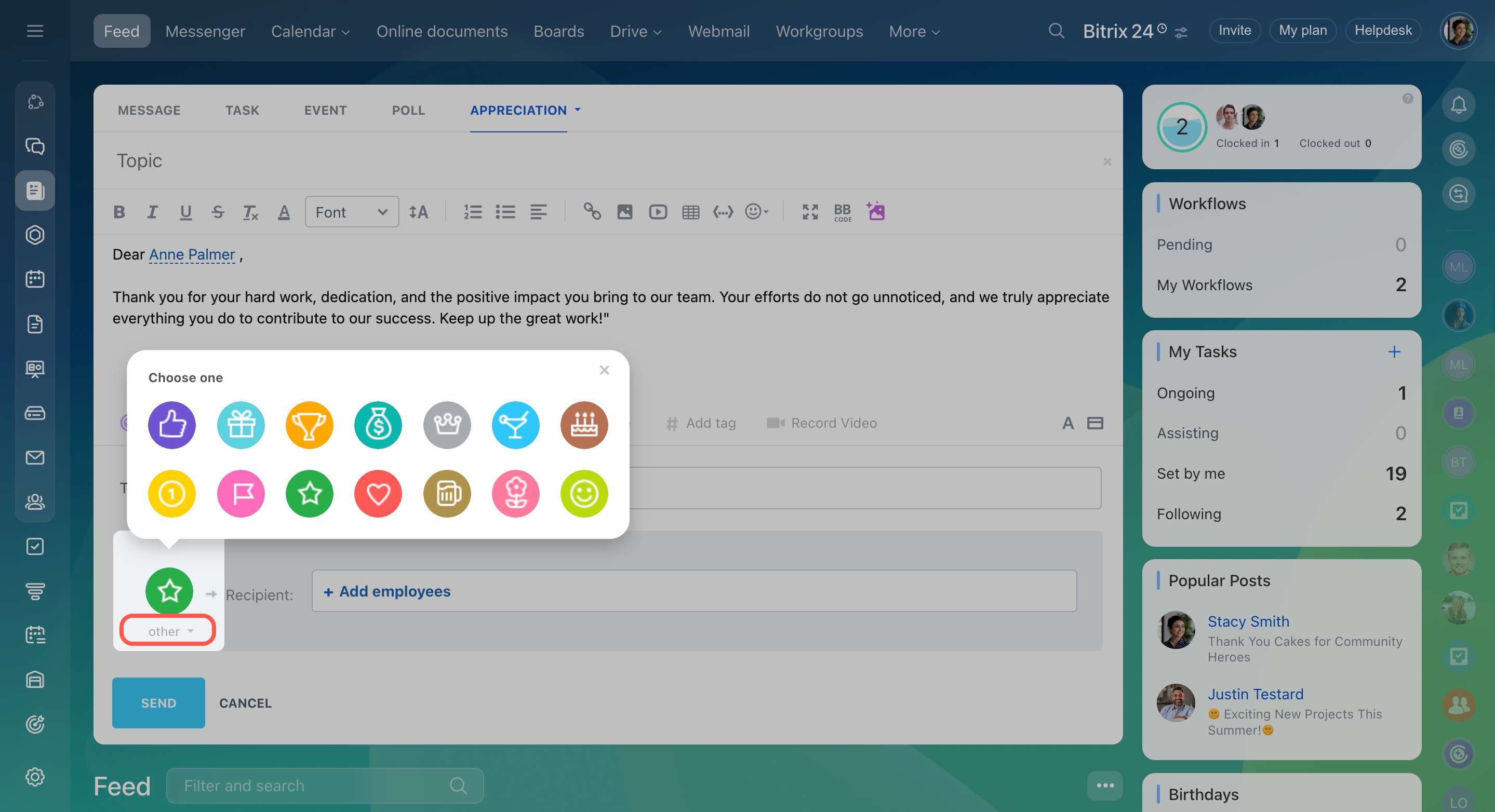
Task: Switch to the Poll tab
Action: [408, 110]
